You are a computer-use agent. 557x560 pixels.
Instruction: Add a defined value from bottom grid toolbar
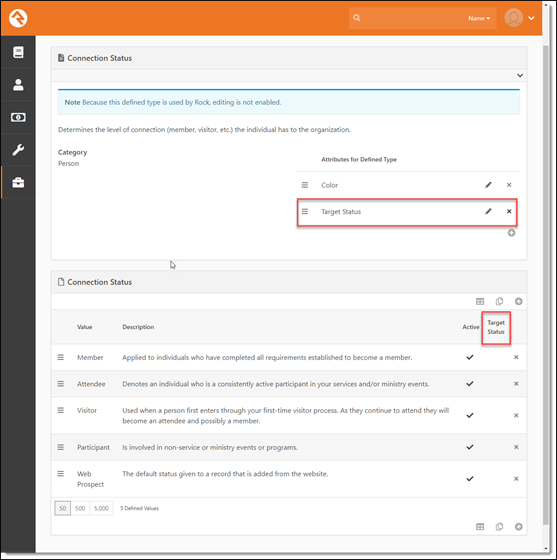518,527
